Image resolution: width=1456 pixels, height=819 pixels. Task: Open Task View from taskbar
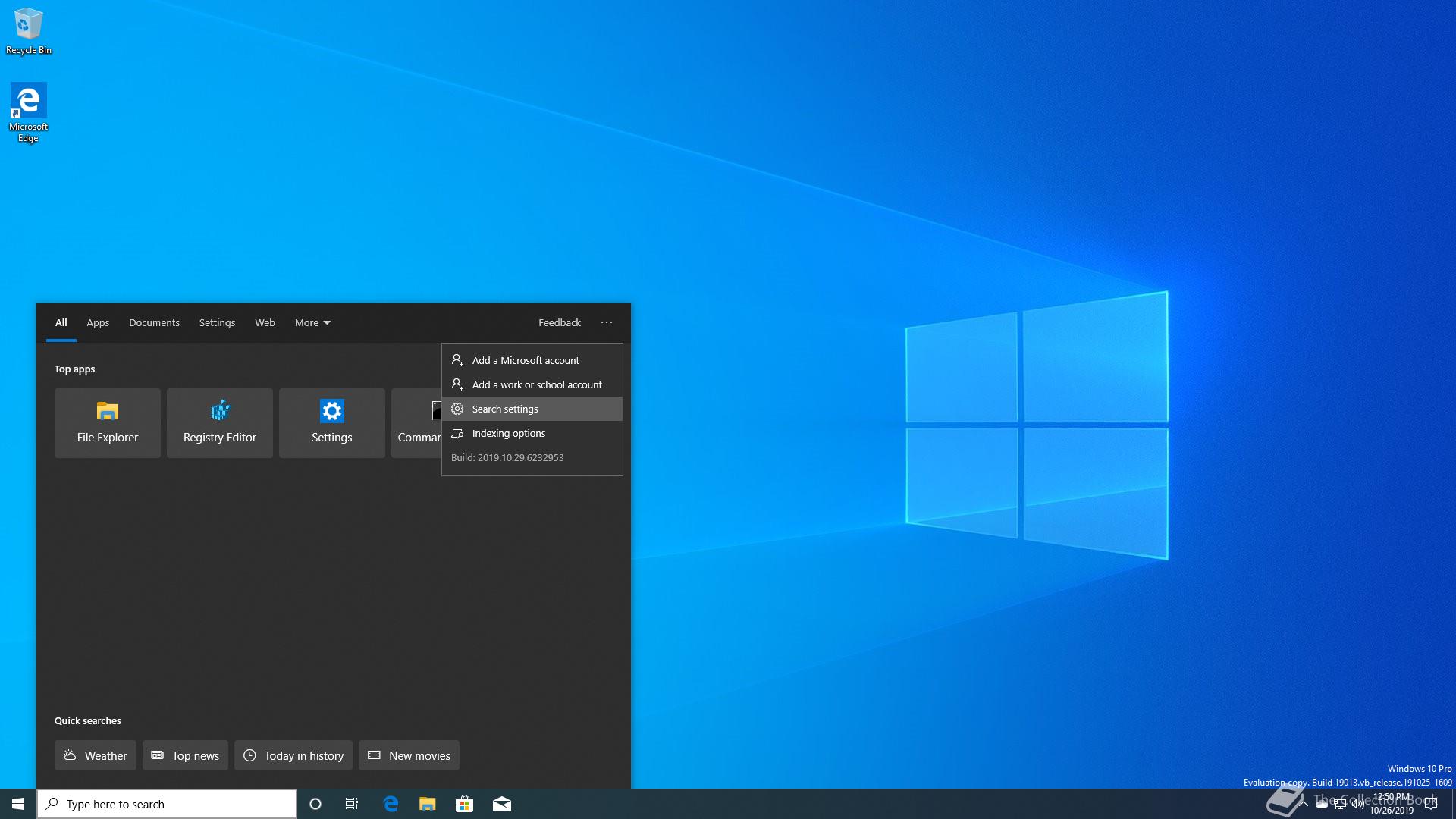pyautogui.click(x=352, y=804)
